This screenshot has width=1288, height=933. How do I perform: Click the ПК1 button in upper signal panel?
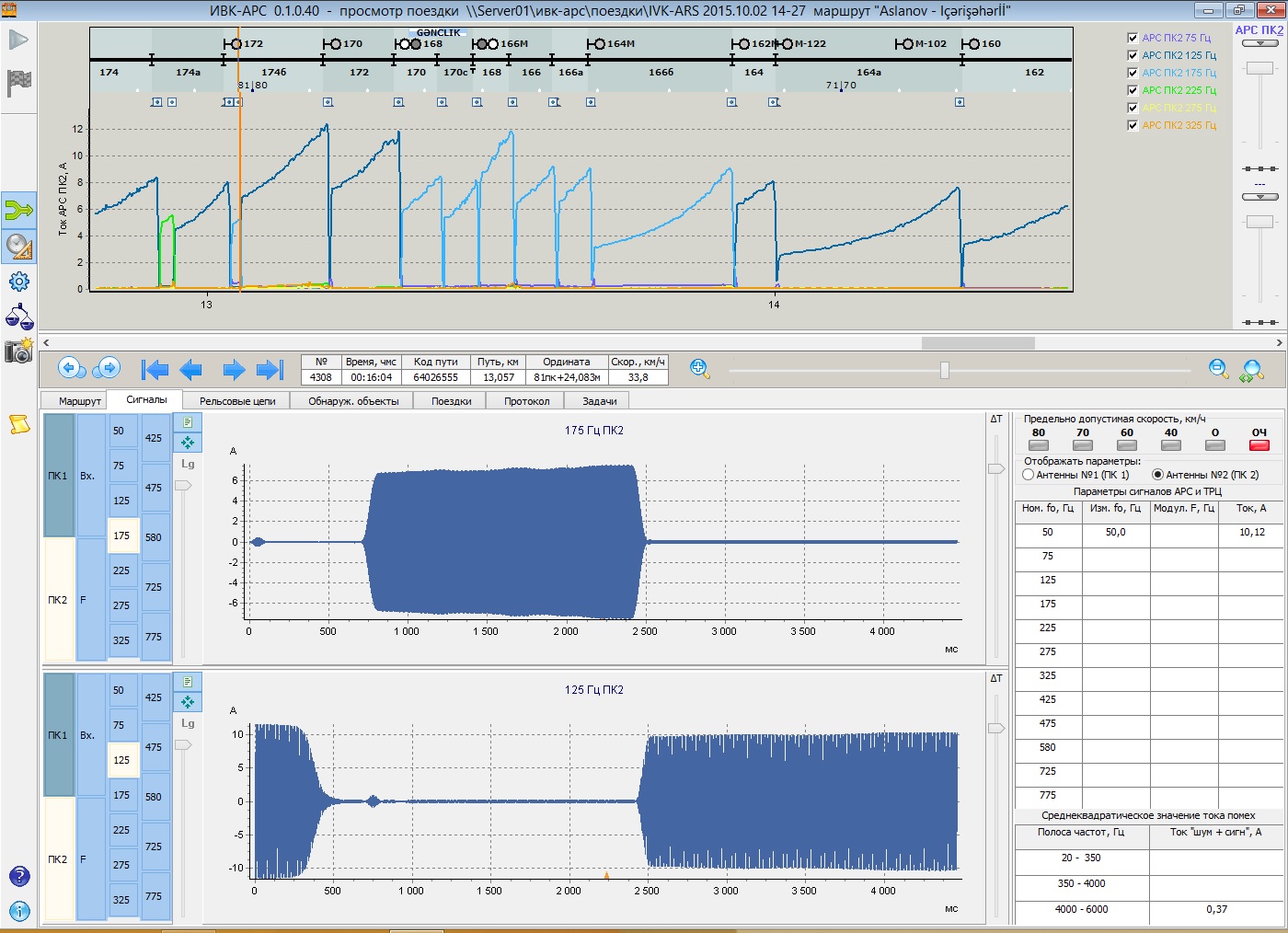click(58, 476)
